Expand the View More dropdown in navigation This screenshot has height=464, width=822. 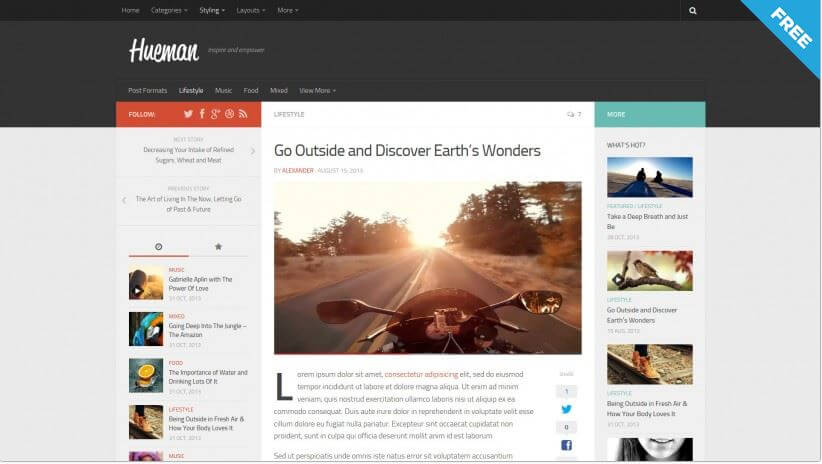(317, 90)
